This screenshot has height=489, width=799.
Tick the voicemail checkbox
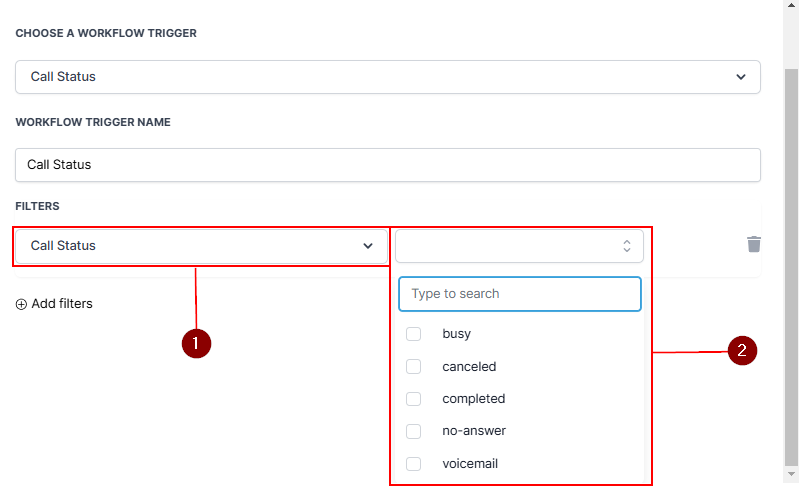413,464
